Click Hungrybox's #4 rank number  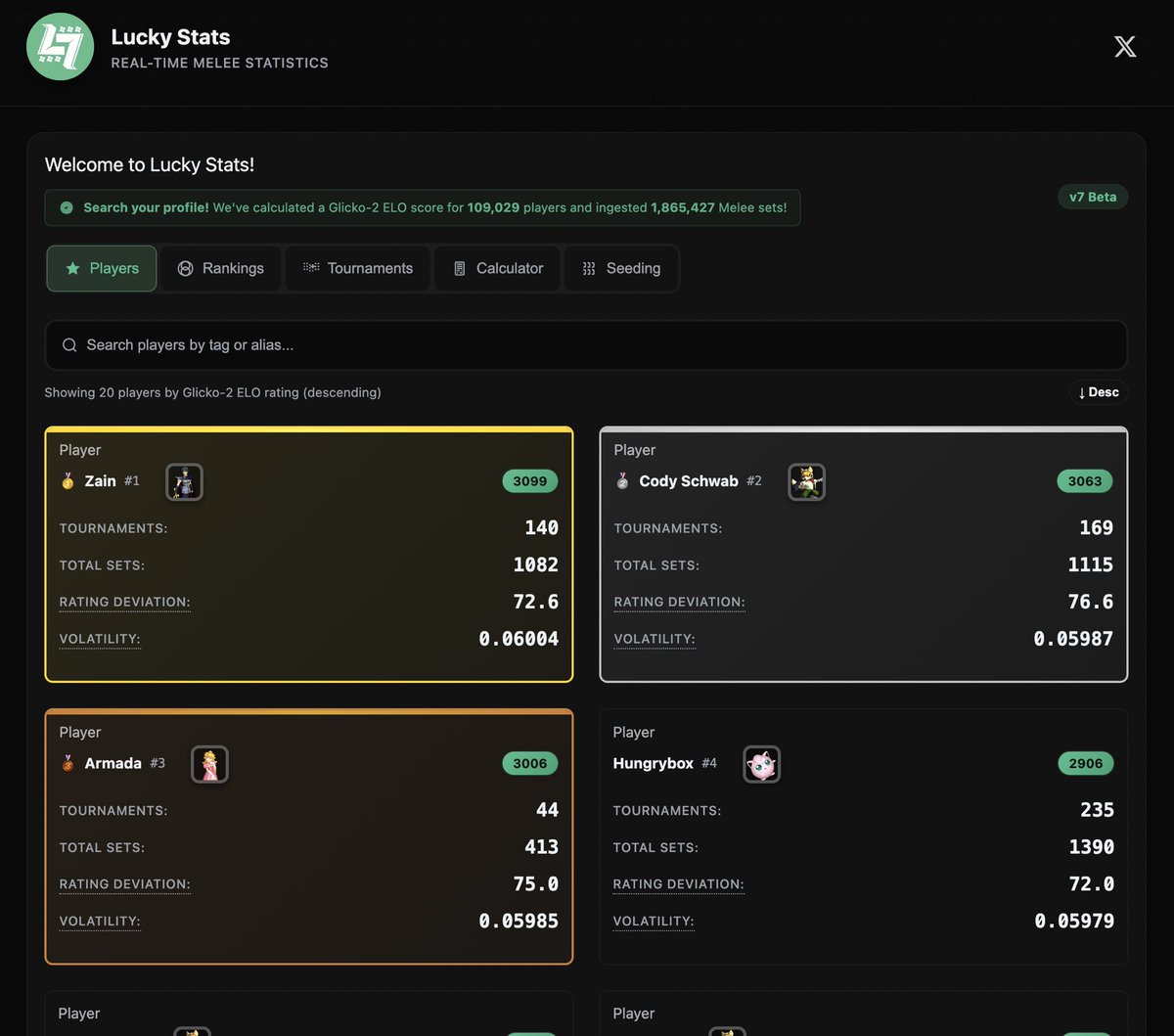709,763
